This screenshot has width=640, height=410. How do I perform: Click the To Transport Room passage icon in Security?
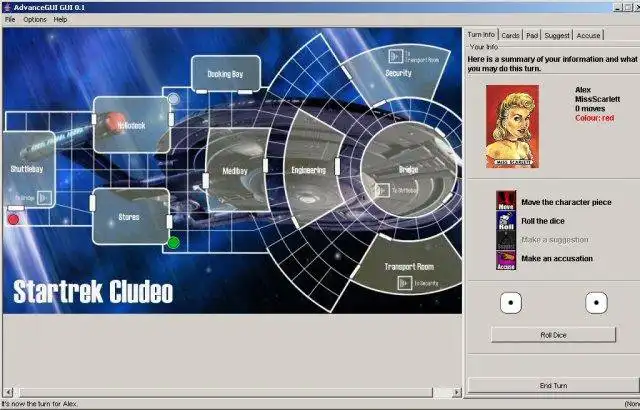coord(395,56)
